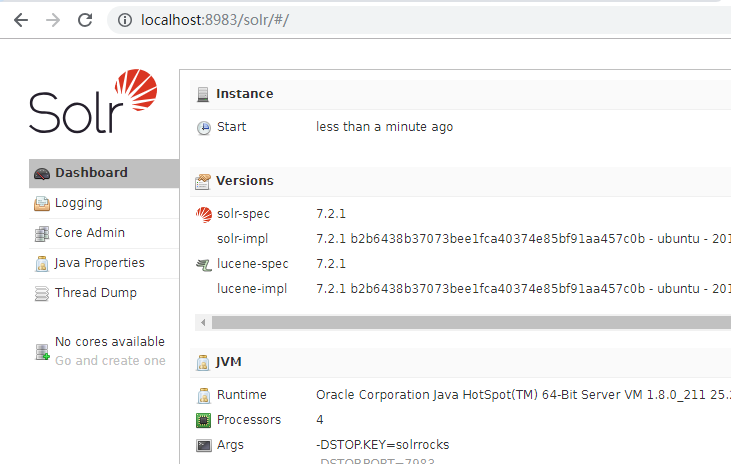The height and width of the screenshot is (464, 731).
Task: Click the Processors label
Action: point(249,420)
